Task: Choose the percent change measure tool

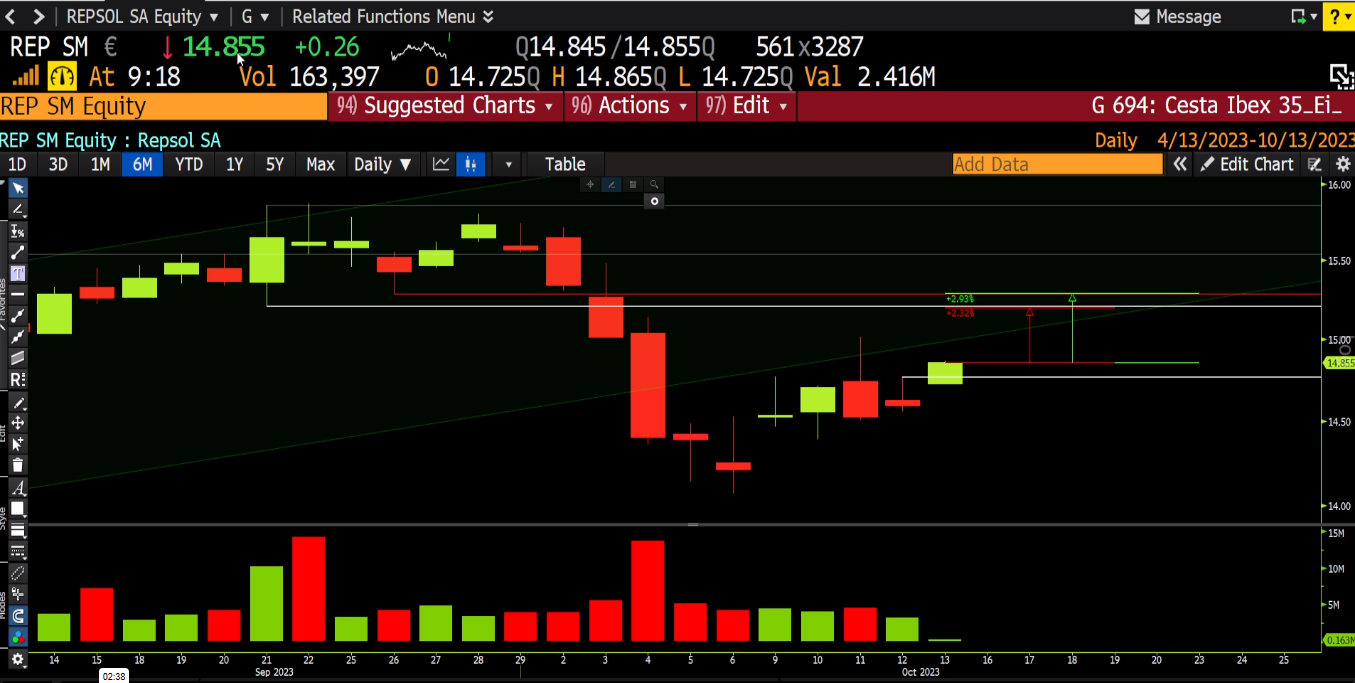Action: 18,231
